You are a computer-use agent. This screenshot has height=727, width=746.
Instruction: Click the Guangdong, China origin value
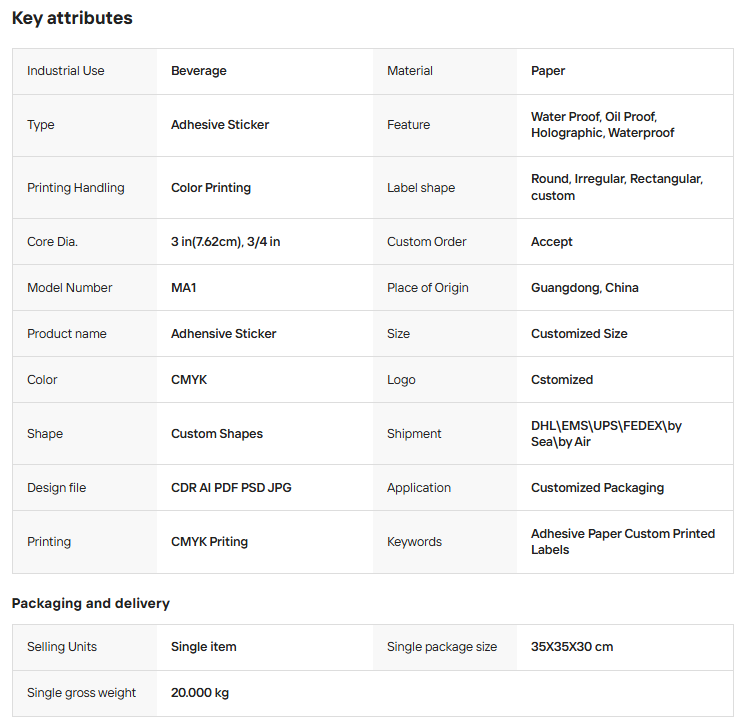click(x=585, y=288)
